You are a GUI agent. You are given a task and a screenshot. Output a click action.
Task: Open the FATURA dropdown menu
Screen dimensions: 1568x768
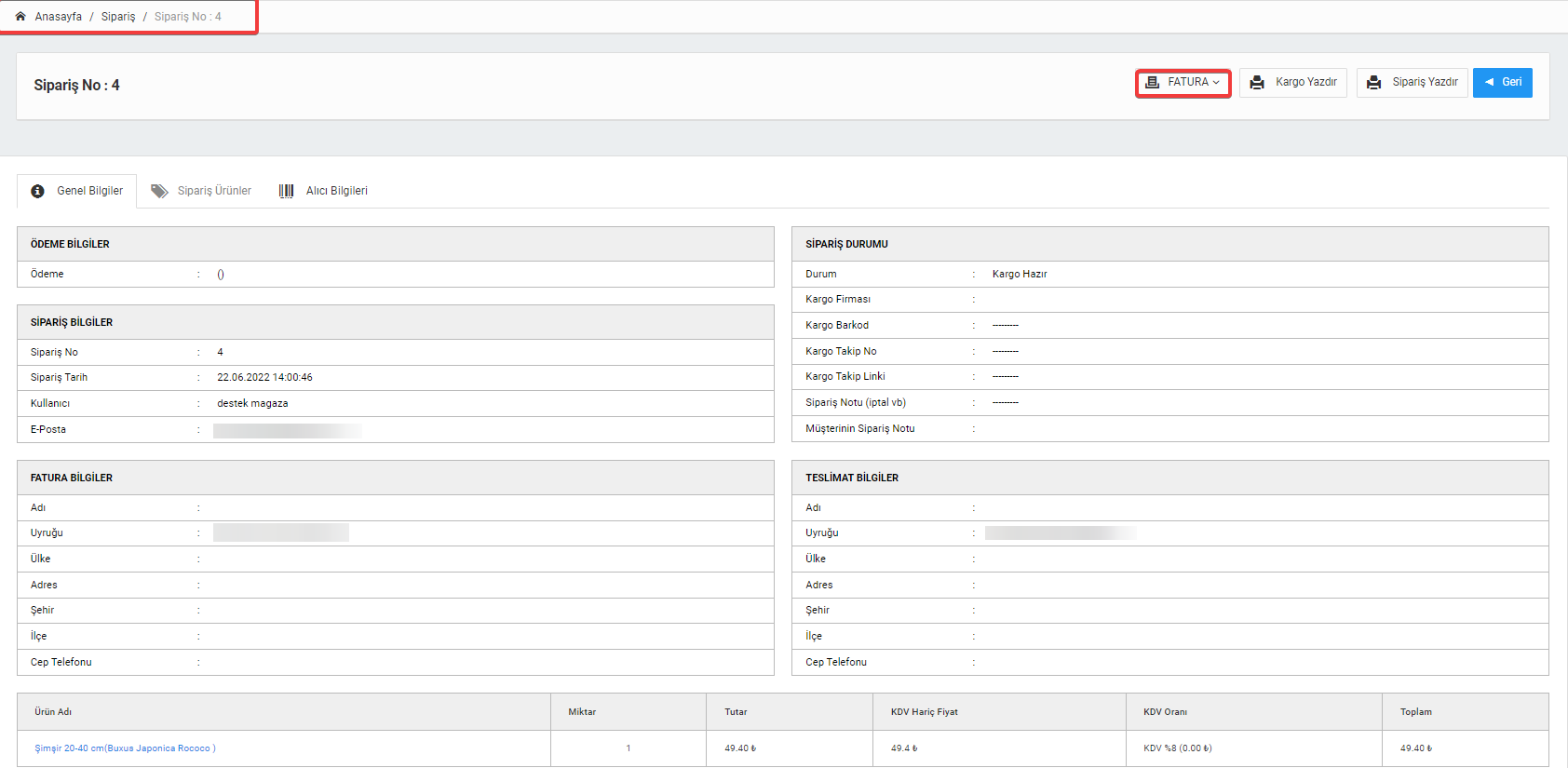[1183, 83]
